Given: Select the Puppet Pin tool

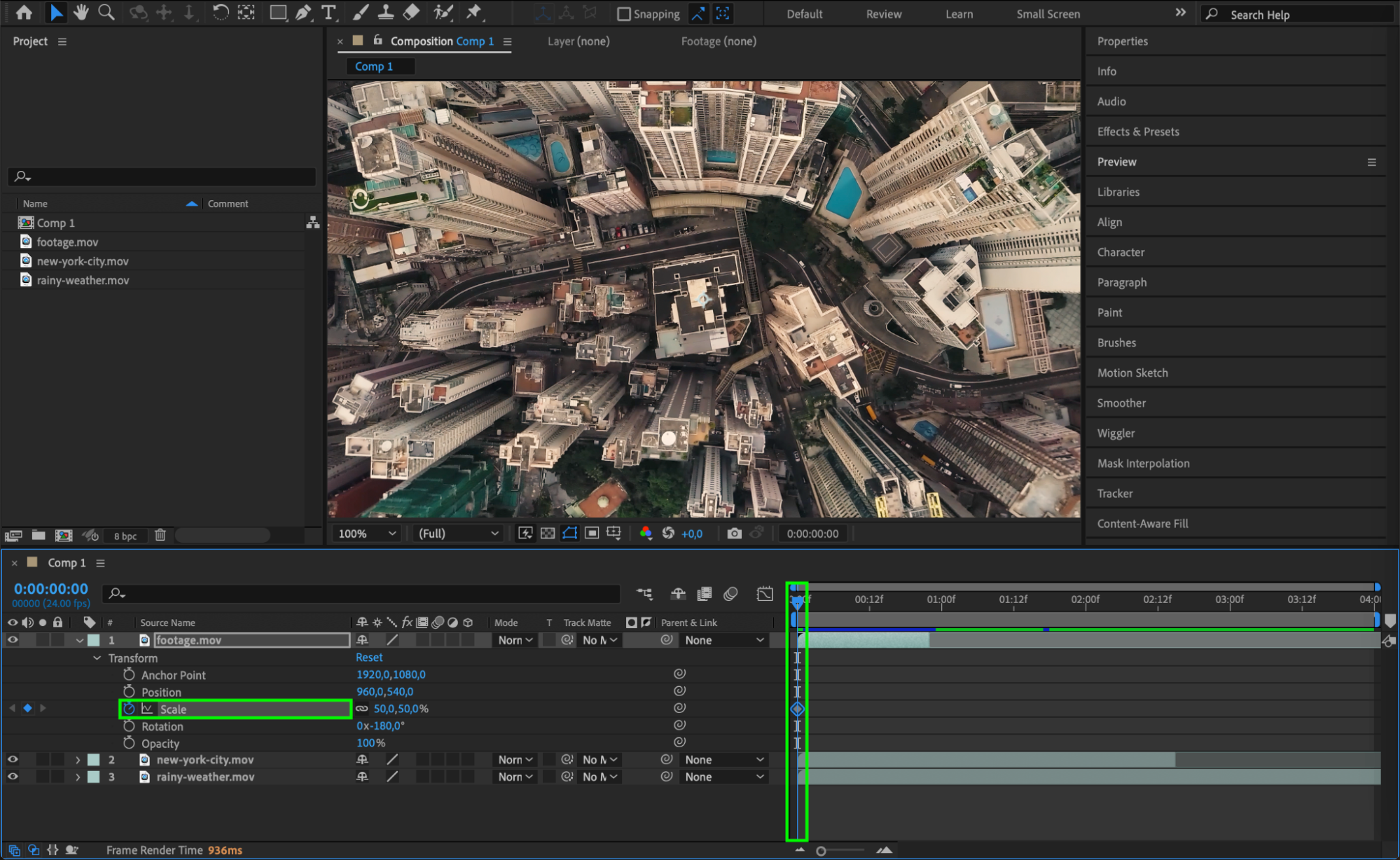Looking at the screenshot, I should (474, 12).
